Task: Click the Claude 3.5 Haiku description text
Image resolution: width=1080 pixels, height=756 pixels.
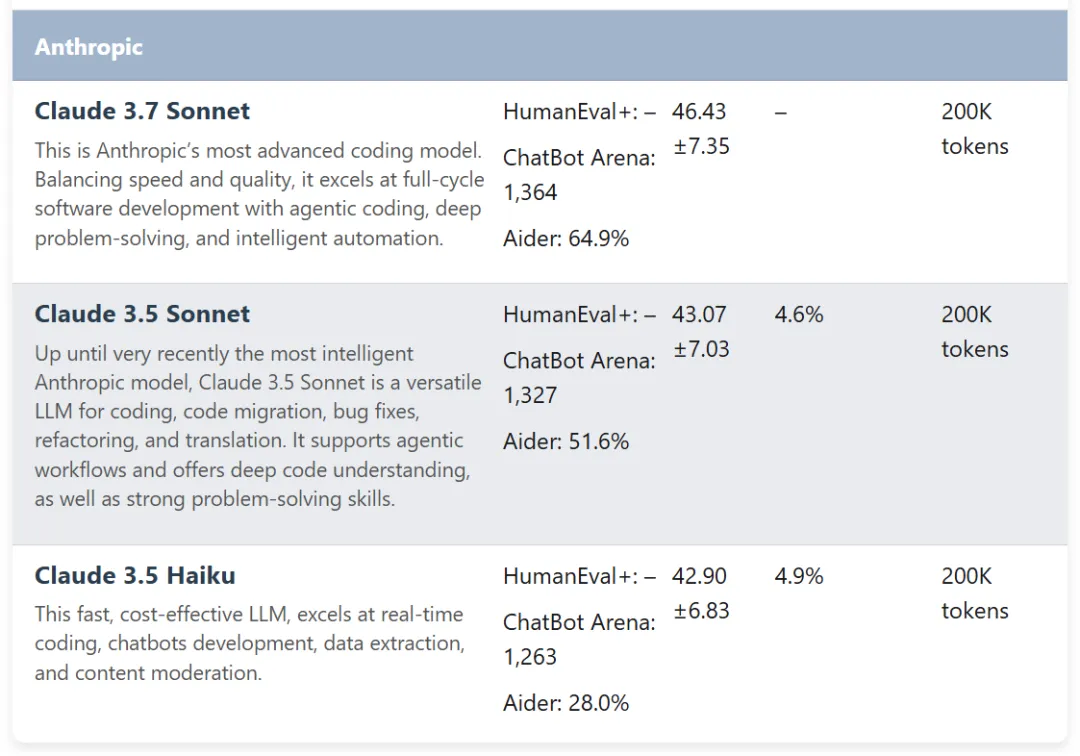Action: pyautogui.click(x=249, y=643)
